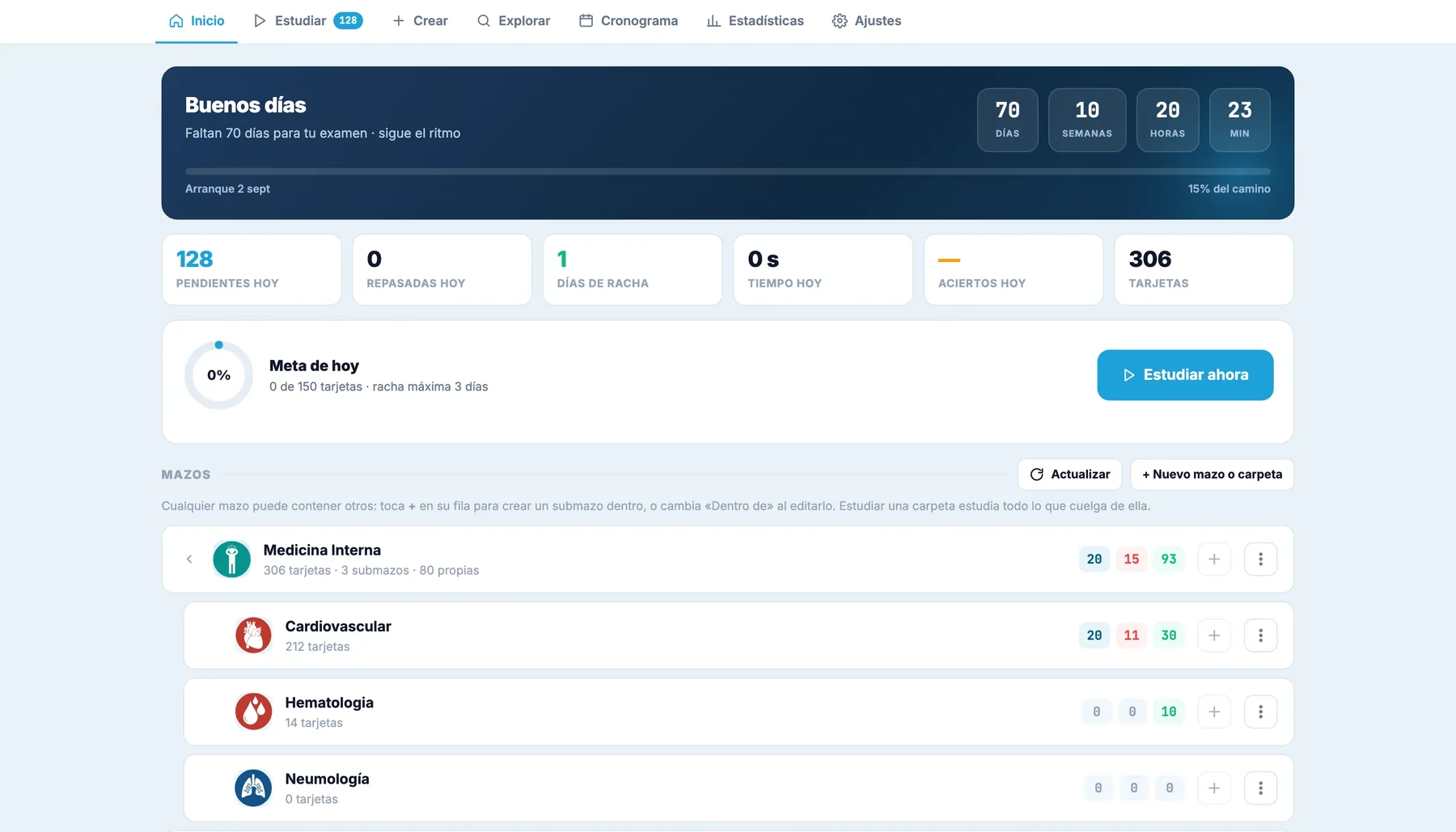The image size is (1456, 832).
Task: Open the Medicina Interna options menu
Action: [1260, 559]
